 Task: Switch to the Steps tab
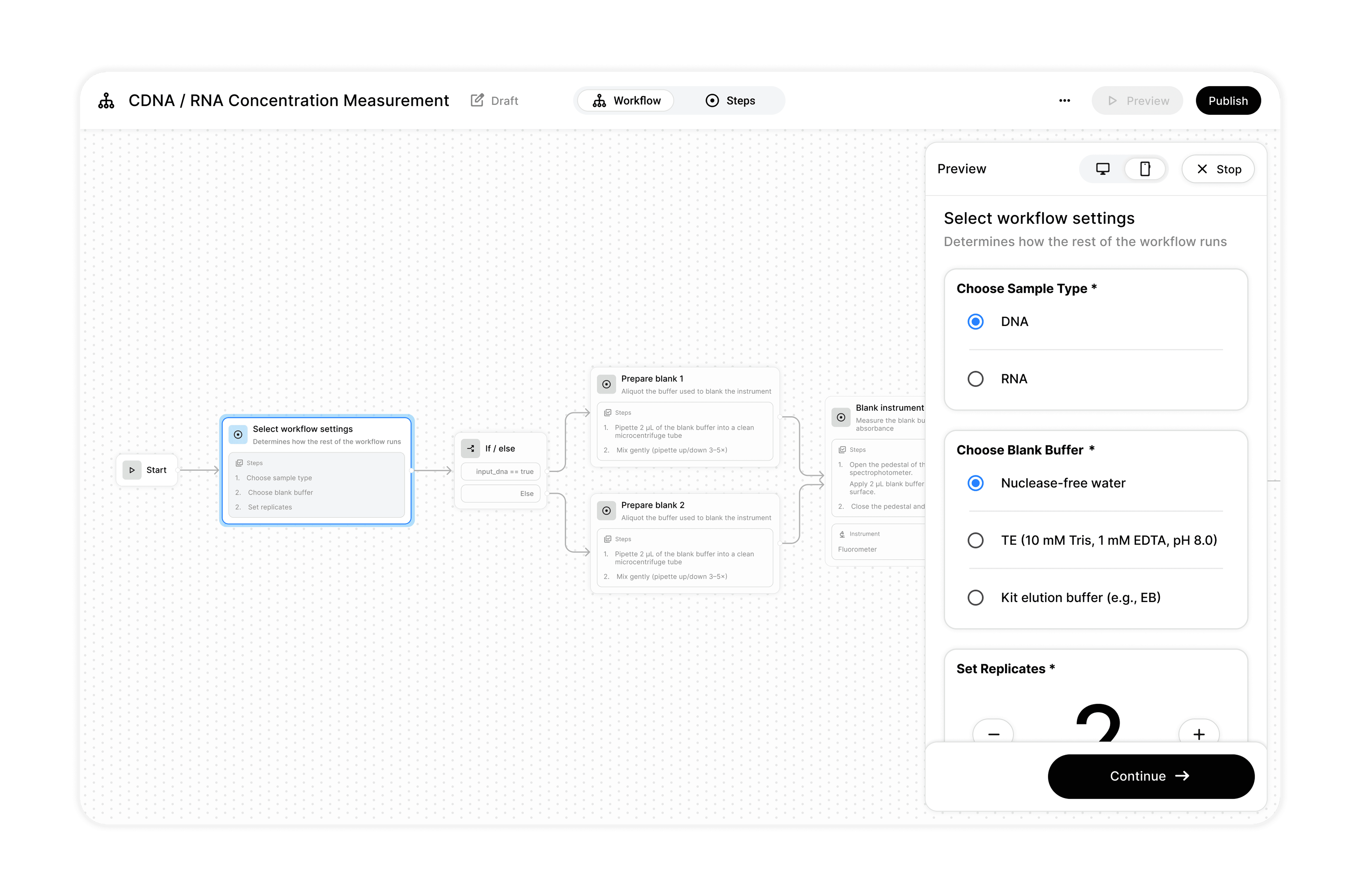[x=730, y=101]
